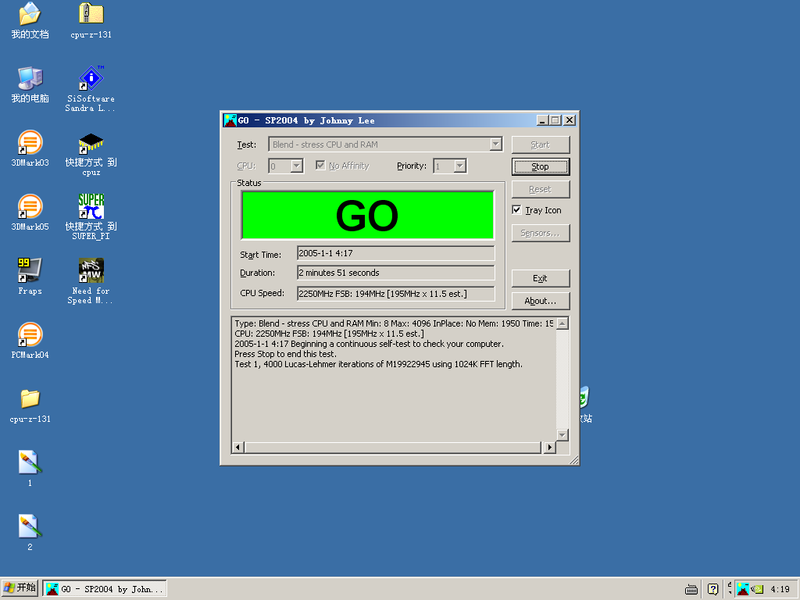Click the Duration field

tap(395, 273)
